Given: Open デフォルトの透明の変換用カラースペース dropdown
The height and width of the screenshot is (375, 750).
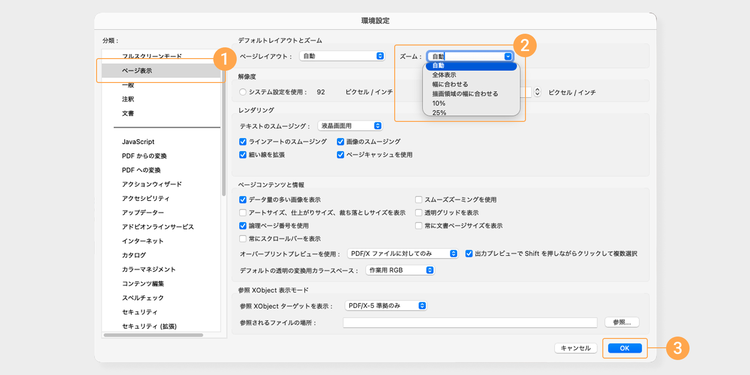Looking at the screenshot, I should (400, 271).
